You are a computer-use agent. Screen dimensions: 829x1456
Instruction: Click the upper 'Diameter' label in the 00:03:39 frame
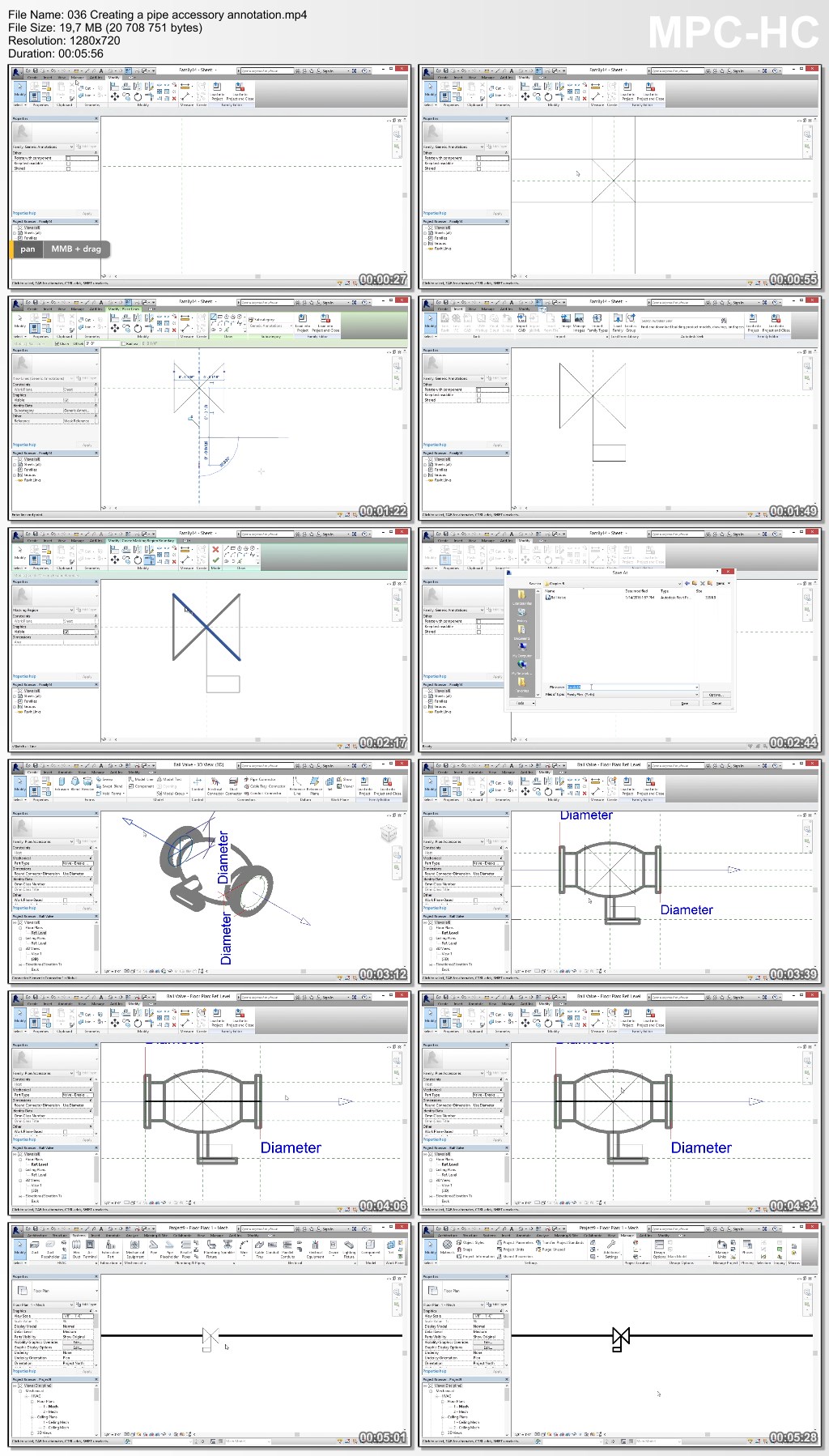click(586, 815)
